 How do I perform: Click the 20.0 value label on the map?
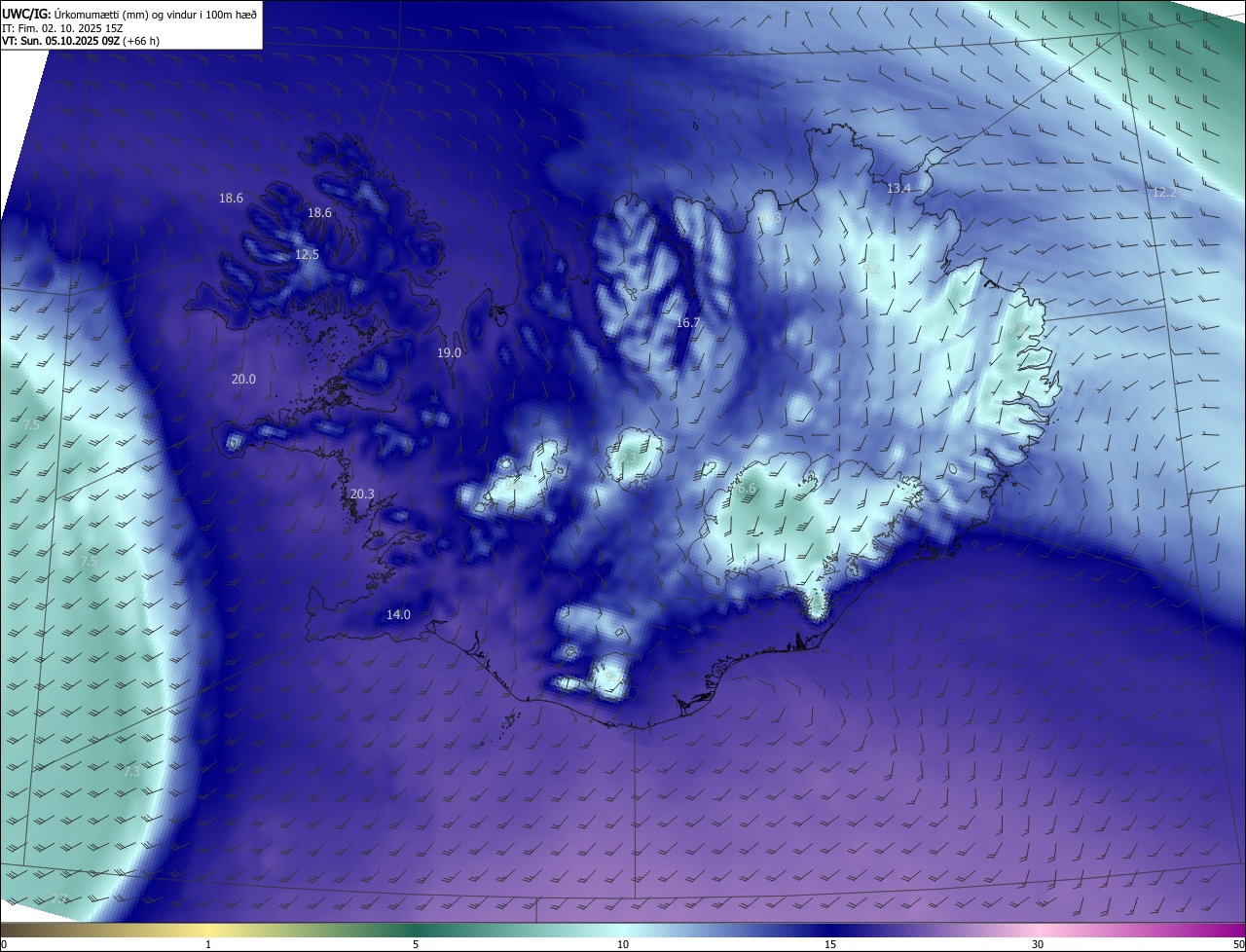[243, 380]
